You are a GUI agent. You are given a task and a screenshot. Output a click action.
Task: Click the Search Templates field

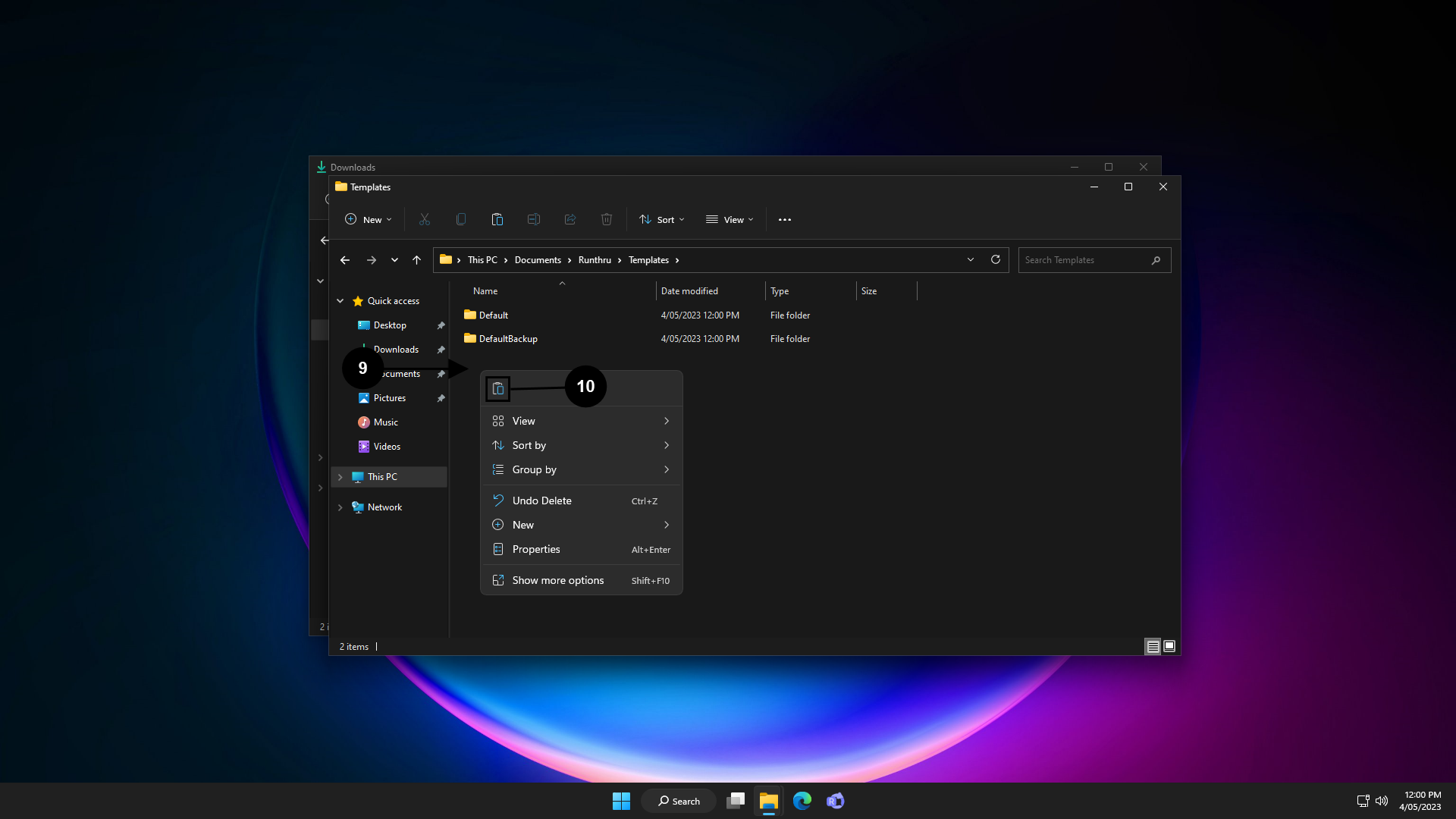pos(1083,259)
